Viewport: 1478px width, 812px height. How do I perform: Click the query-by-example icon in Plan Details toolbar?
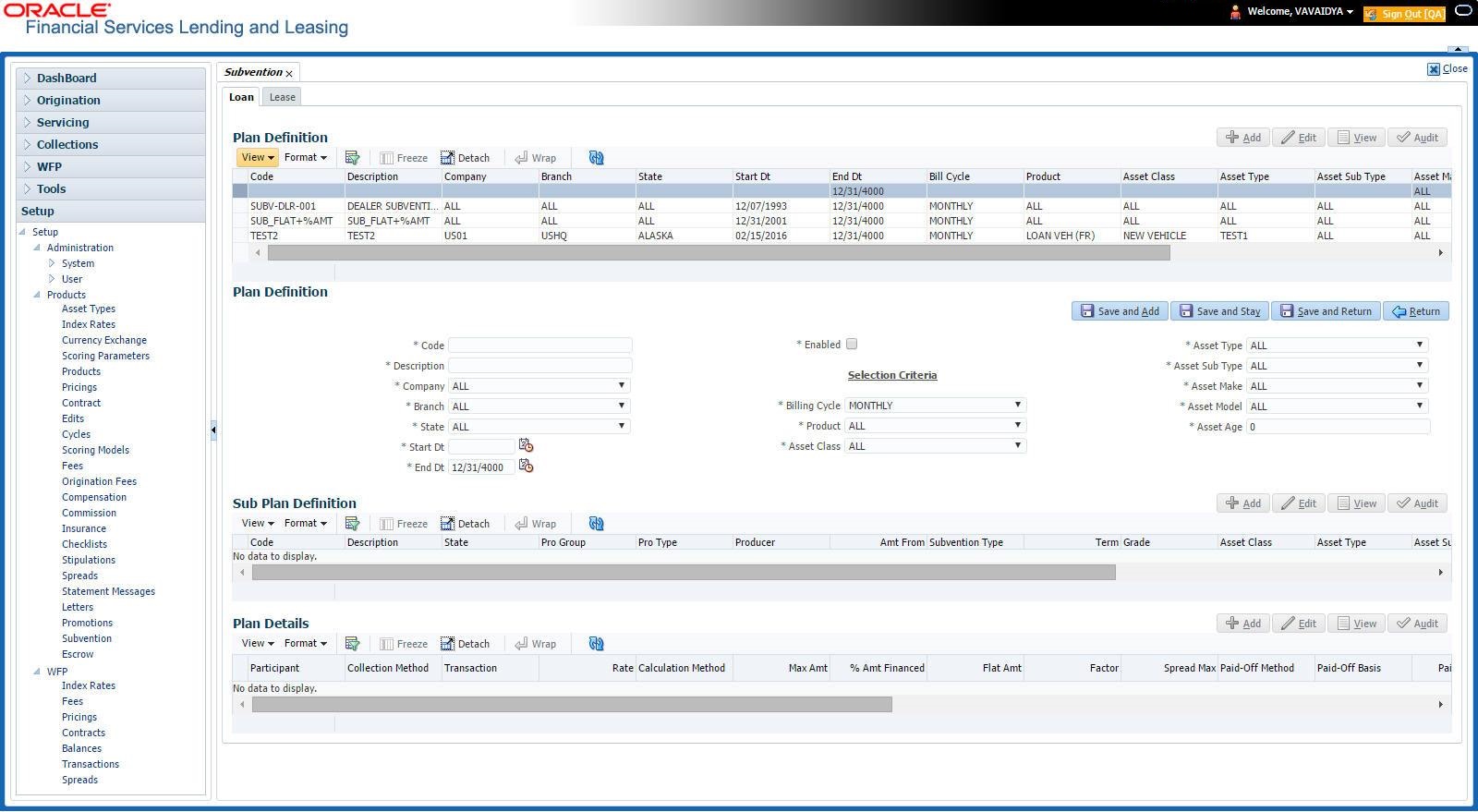[352, 644]
